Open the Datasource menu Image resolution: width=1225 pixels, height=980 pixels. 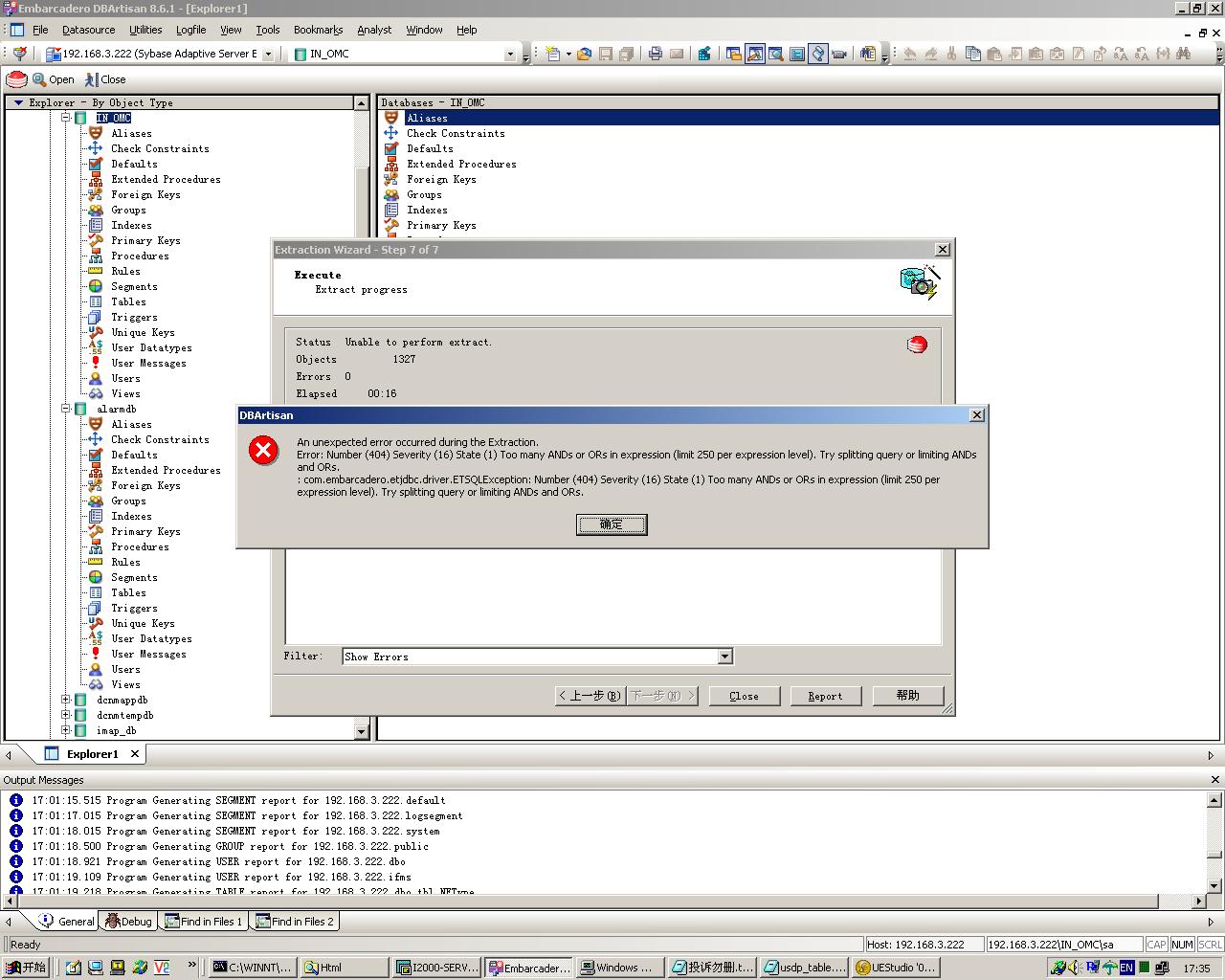click(x=89, y=30)
